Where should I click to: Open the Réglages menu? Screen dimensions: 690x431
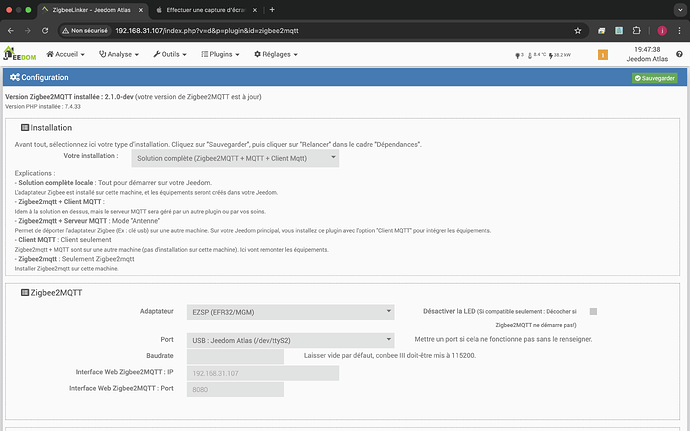point(276,54)
